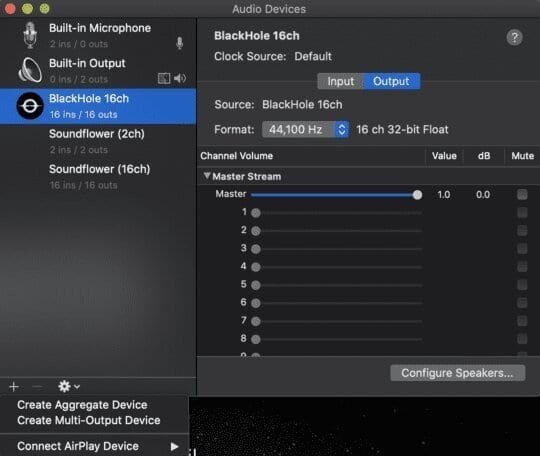Open the 44,100 Hz format dropdown
Viewport: 540px width, 456px height.
tap(305, 129)
